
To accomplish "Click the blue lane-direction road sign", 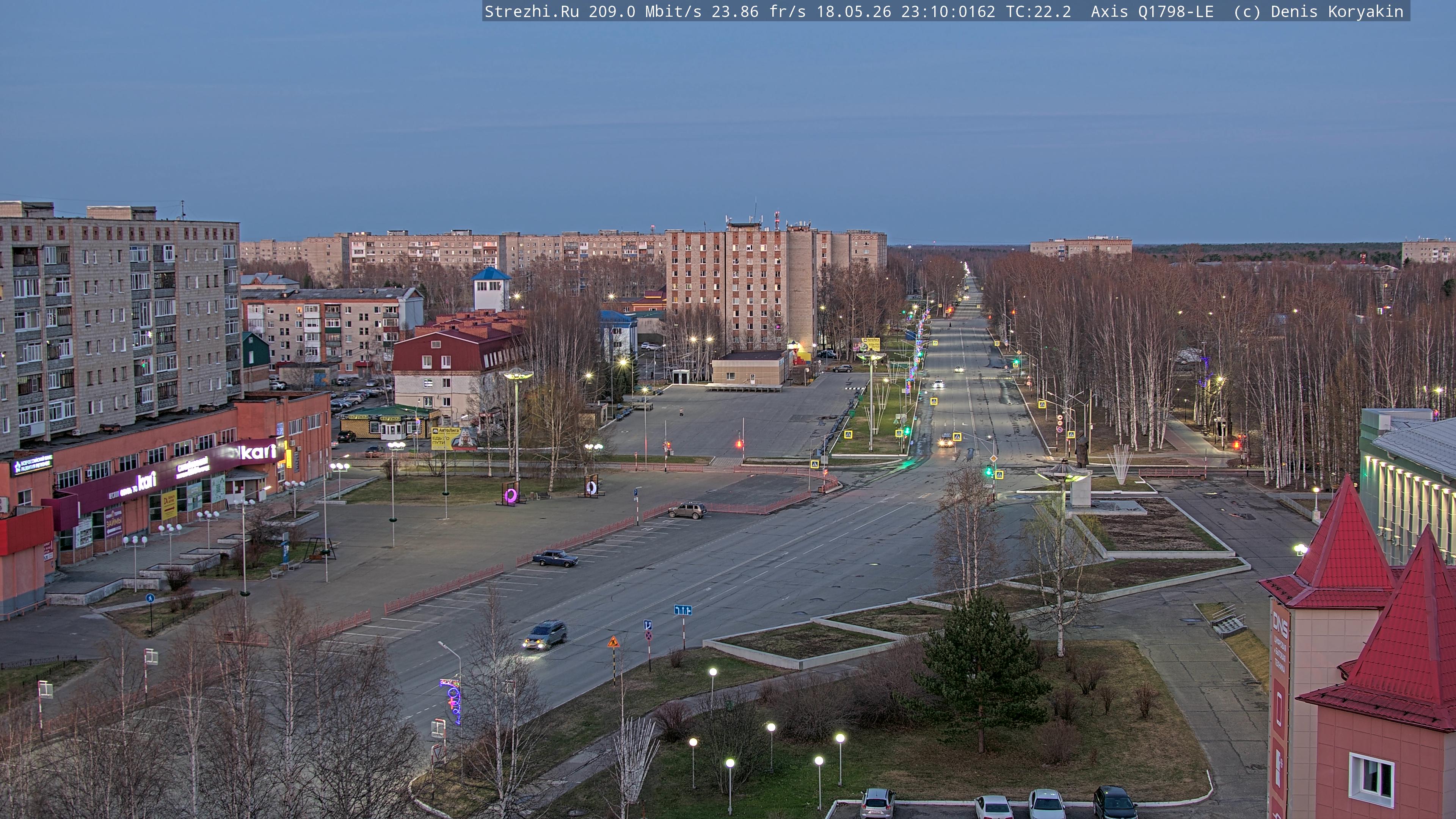I will (x=683, y=610).
